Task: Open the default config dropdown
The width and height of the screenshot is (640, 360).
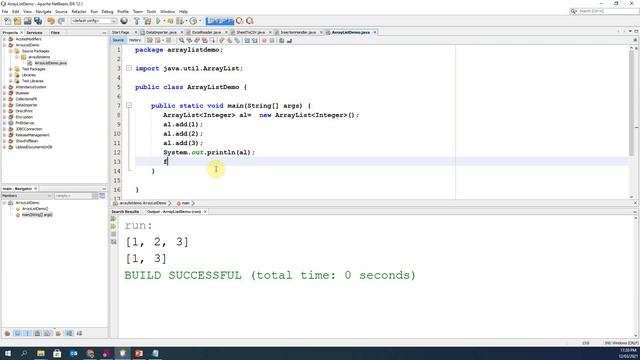Action: pos(94,21)
